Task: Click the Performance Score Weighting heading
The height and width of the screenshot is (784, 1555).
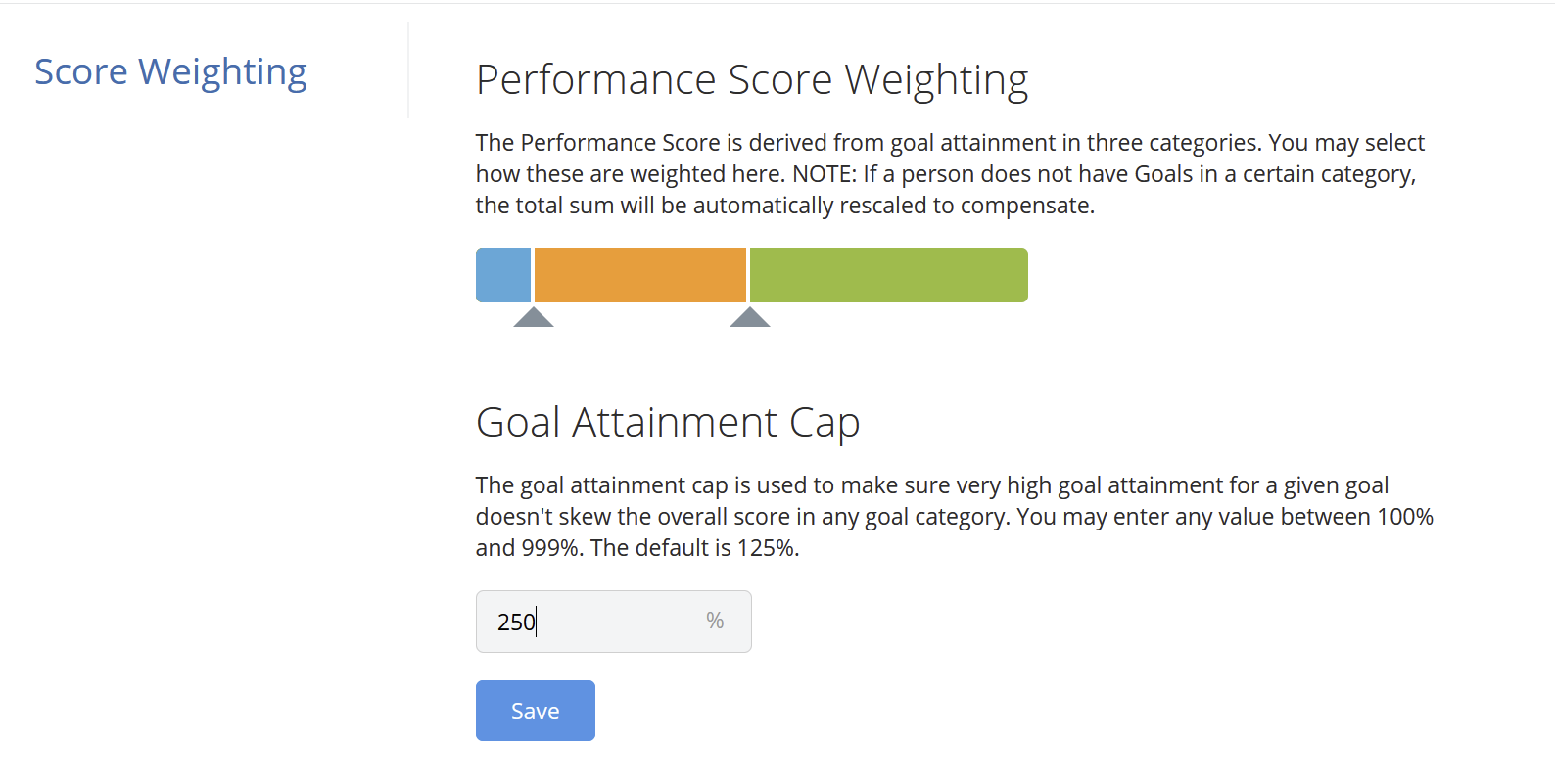Action: [752, 80]
